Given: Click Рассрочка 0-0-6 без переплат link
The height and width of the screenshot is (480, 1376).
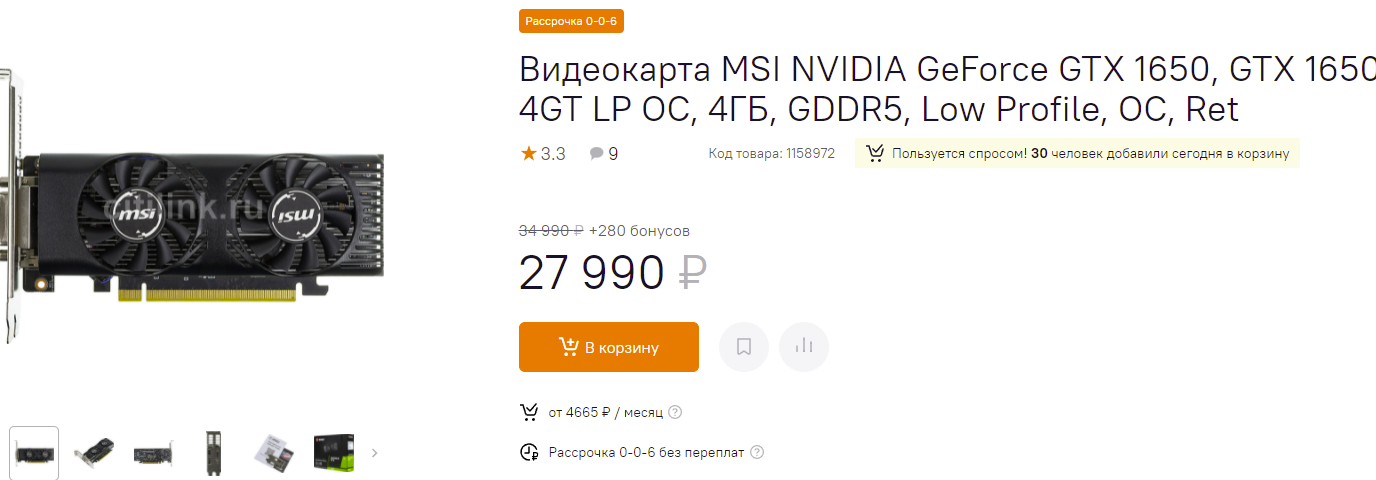Looking at the screenshot, I should pos(646,452).
